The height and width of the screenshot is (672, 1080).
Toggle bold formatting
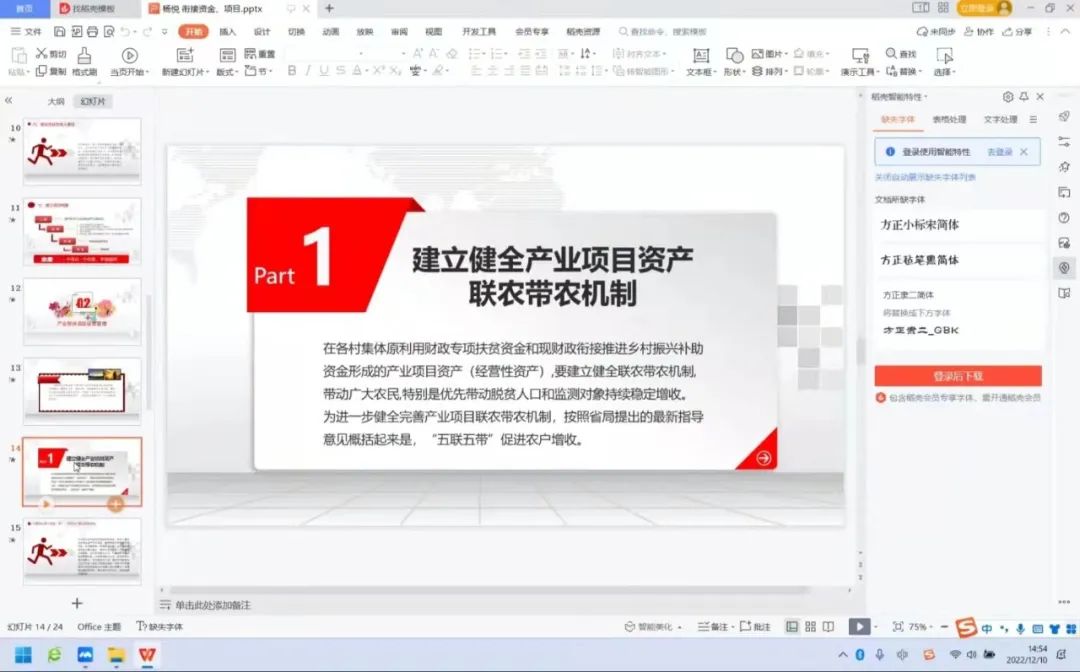(x=292, y=71)
